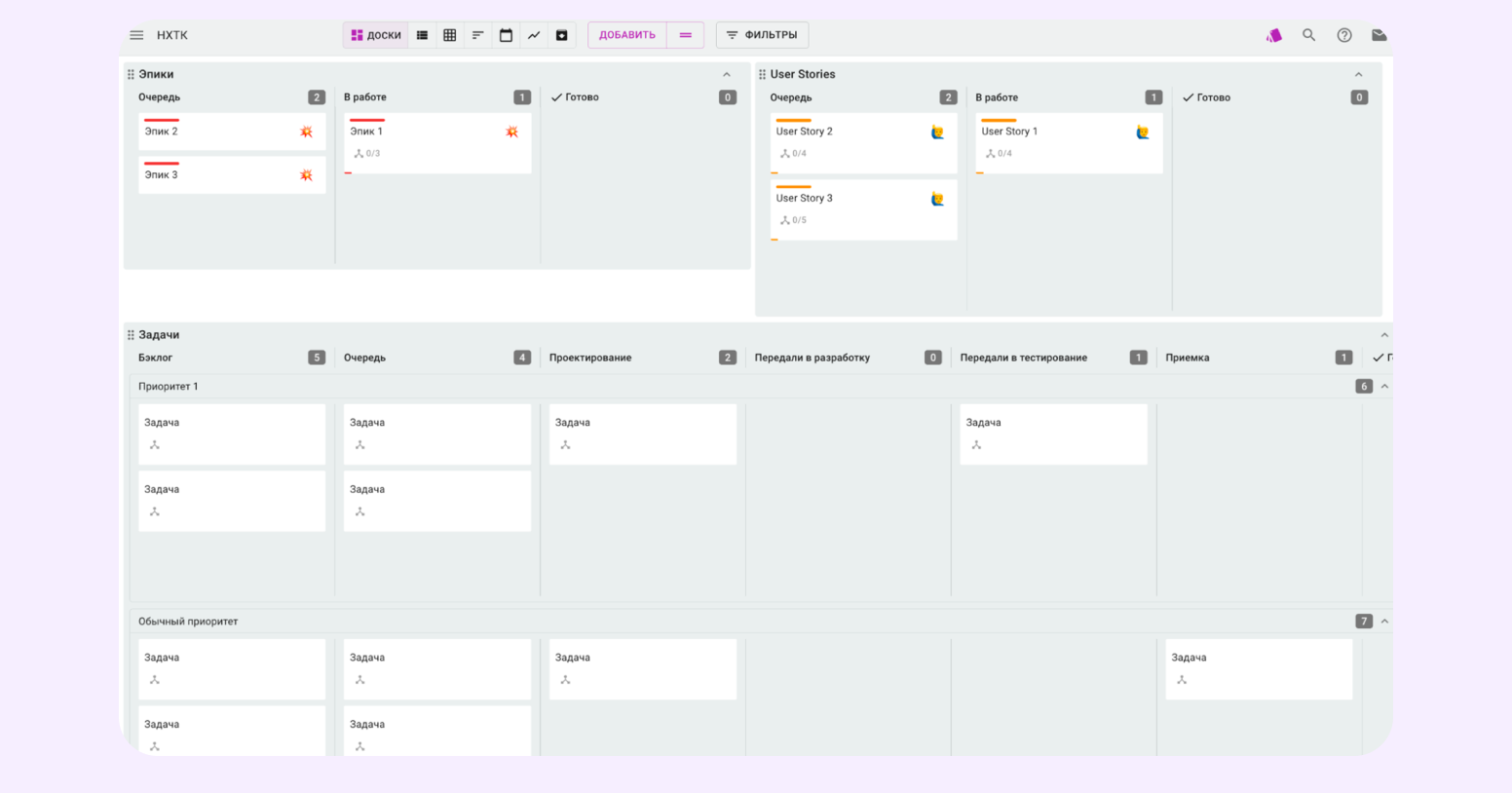Collapse the Обычный приоритет swimlane

pyautogui.click(x=1384, y=622)
